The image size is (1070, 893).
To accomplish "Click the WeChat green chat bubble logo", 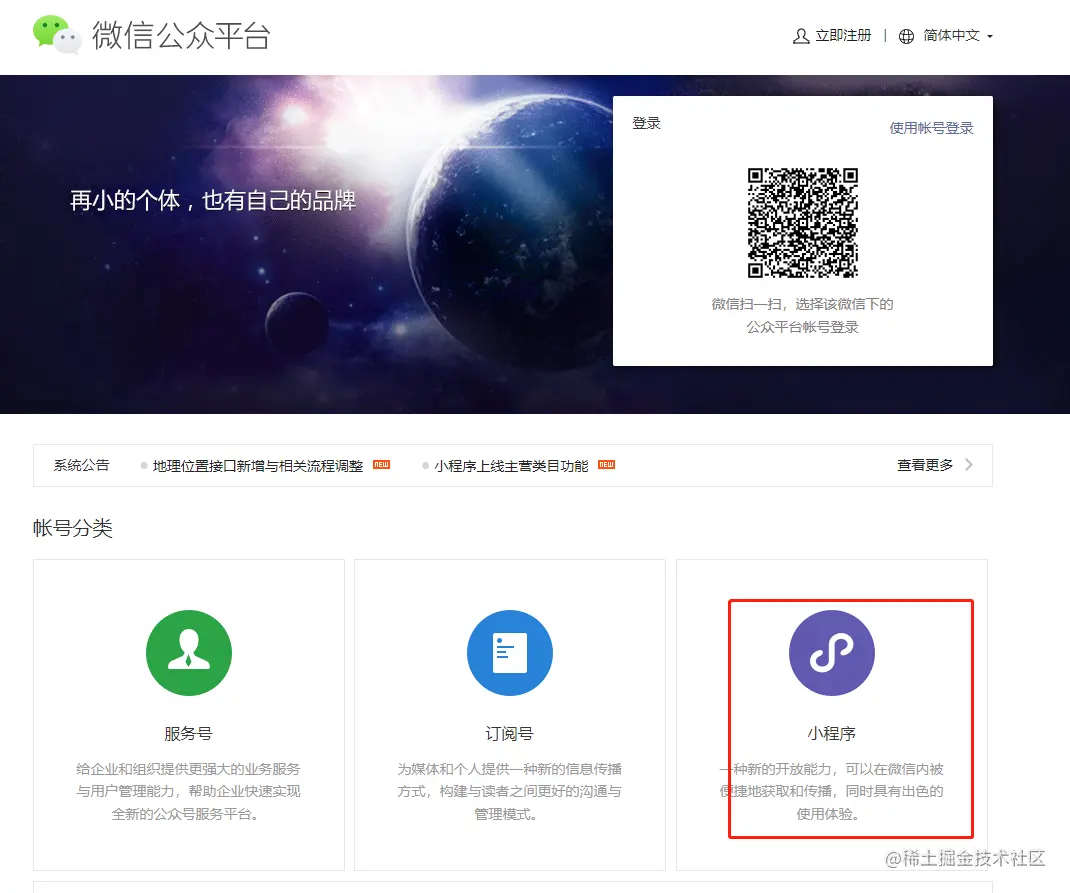I will click(x=57, y=35).
